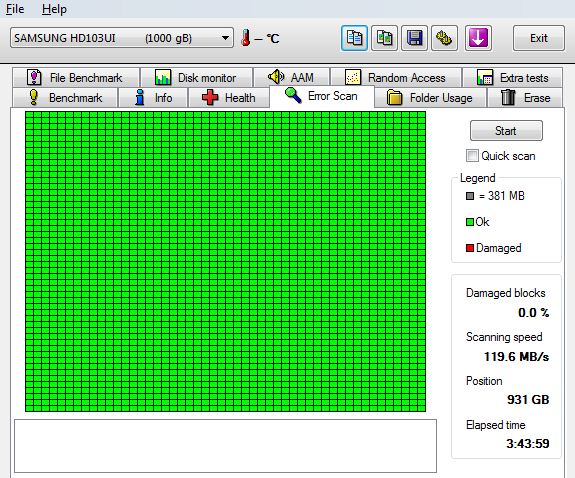This screenshot has width=575, height=478.
Task: Click the green Ok legend swatch
Action: click(x=470, y=222)
